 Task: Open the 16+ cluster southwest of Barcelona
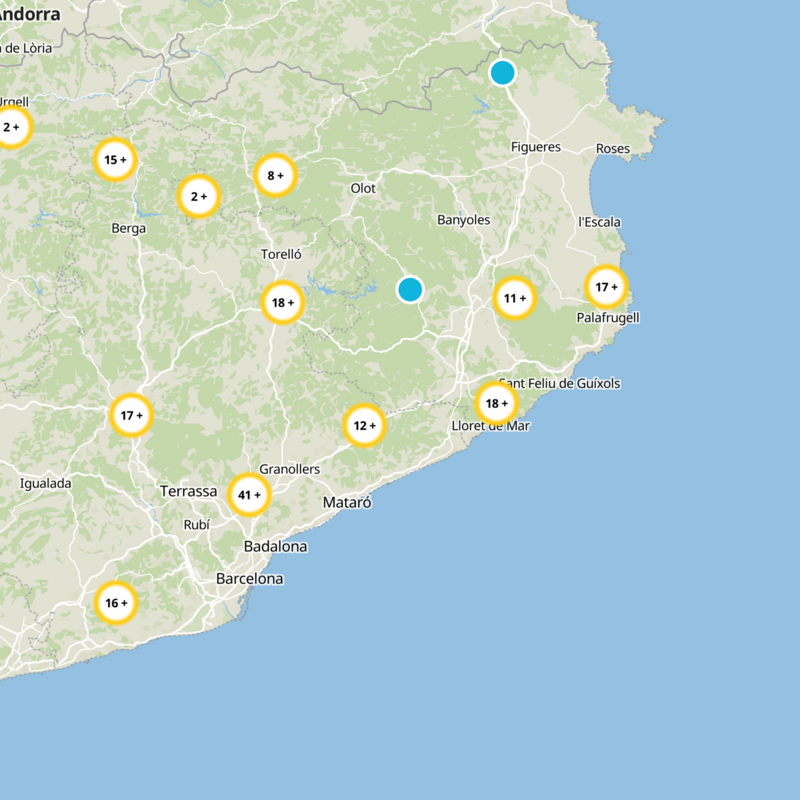point(116,604)
